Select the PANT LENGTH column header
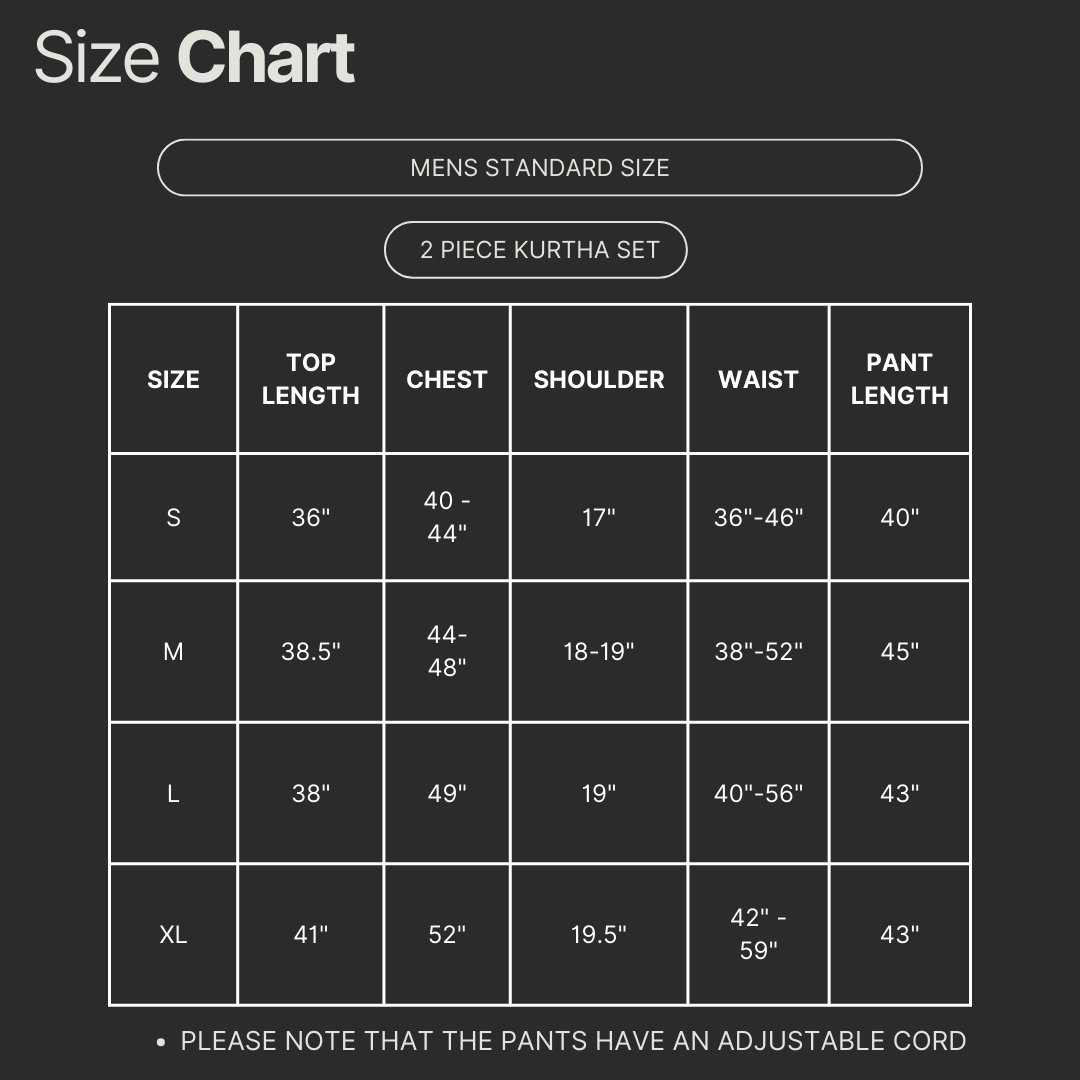Viewport: 1080px width, 1080px height. click(899, 379)
